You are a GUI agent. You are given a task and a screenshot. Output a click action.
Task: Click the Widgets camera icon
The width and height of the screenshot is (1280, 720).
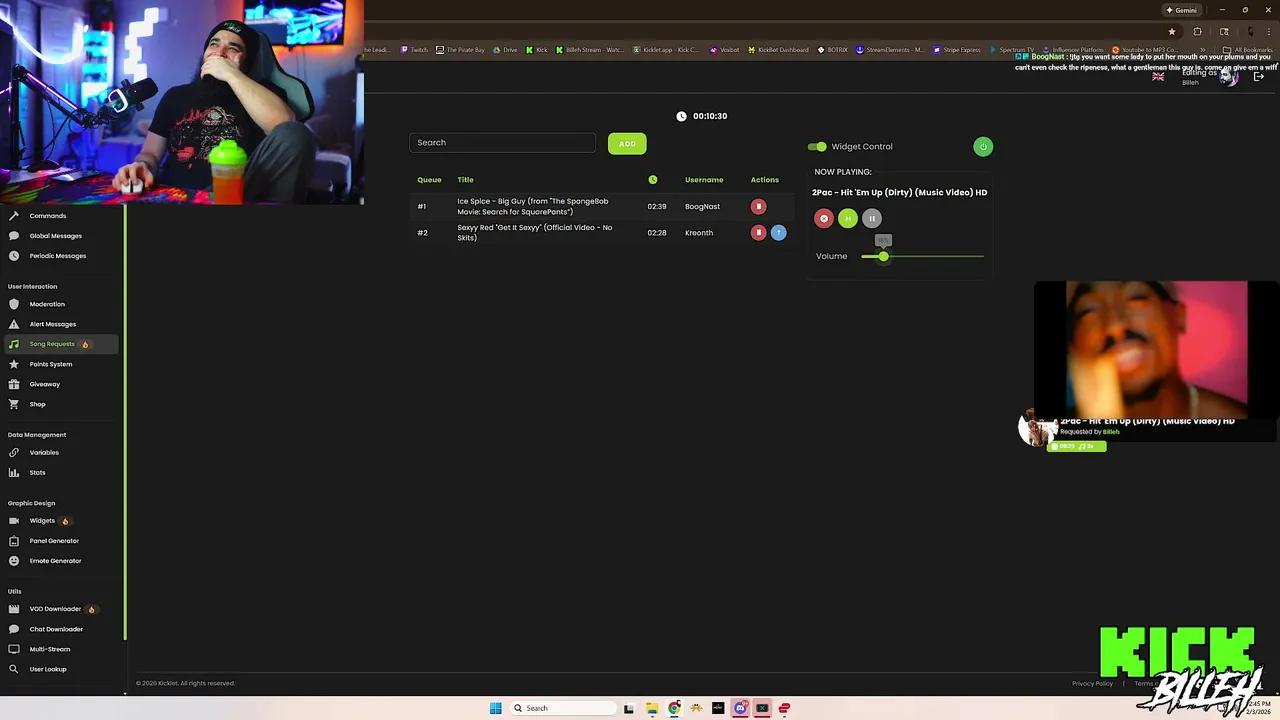(x=14, y=521)
